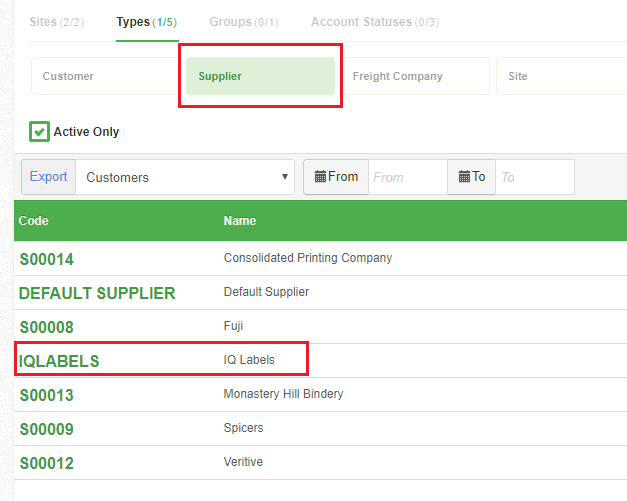The height and width of the screenshot is (501, 627).
Task: Select the Spicers name cell
Action: 244,428
